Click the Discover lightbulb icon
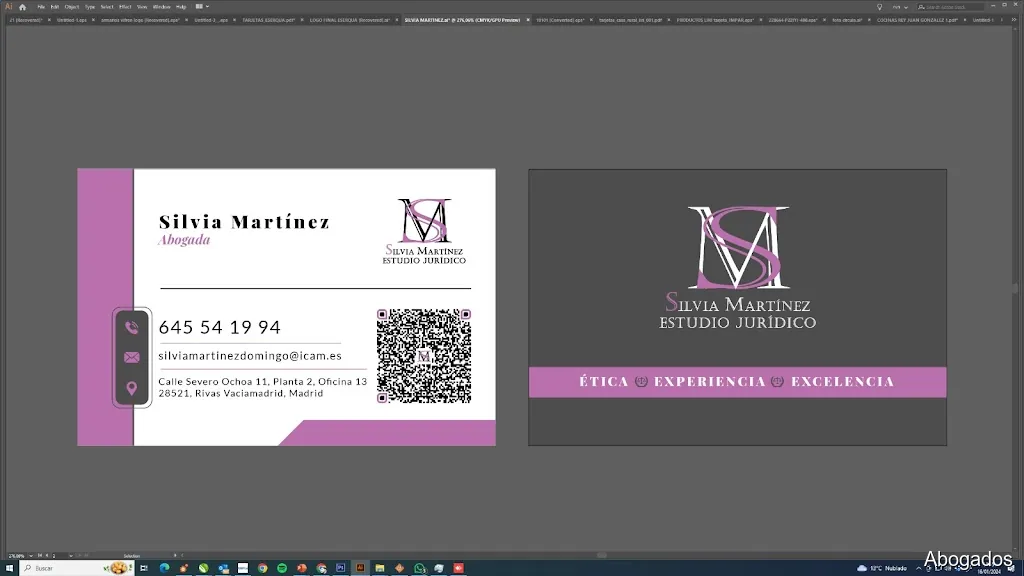This screenshot has height=576, width=1024. [x=879, y=6]
